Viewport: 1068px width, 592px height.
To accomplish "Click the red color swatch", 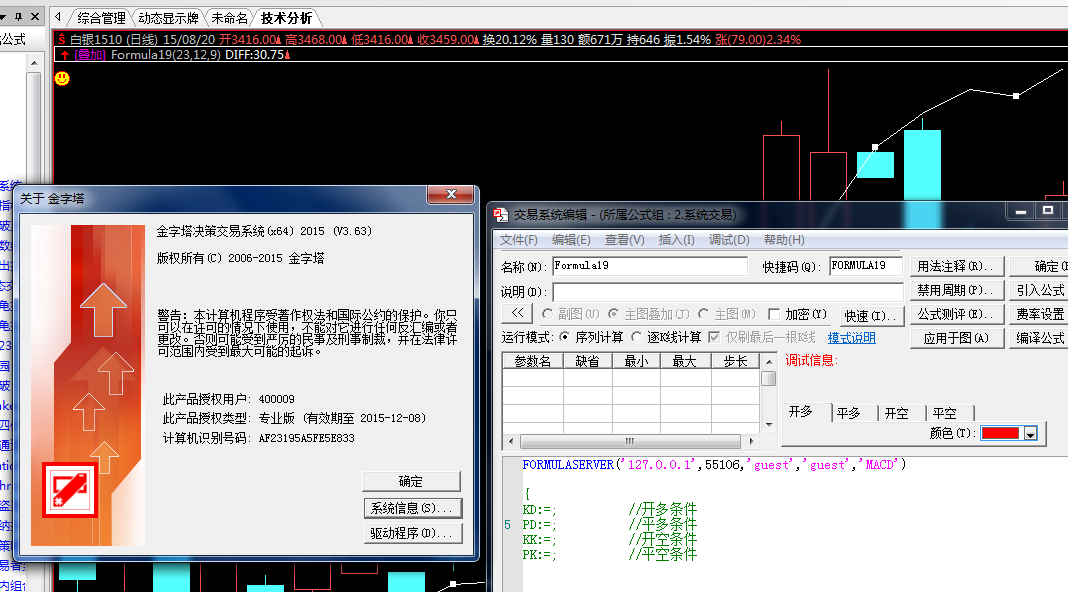I will 1000,434.
